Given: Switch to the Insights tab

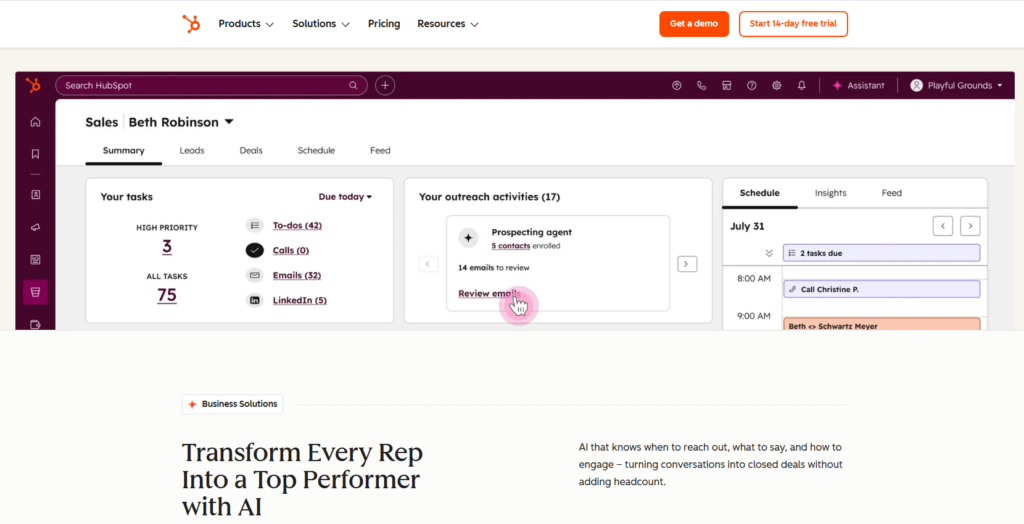Looking at the screenshot, I should click(x=831, y=193).
